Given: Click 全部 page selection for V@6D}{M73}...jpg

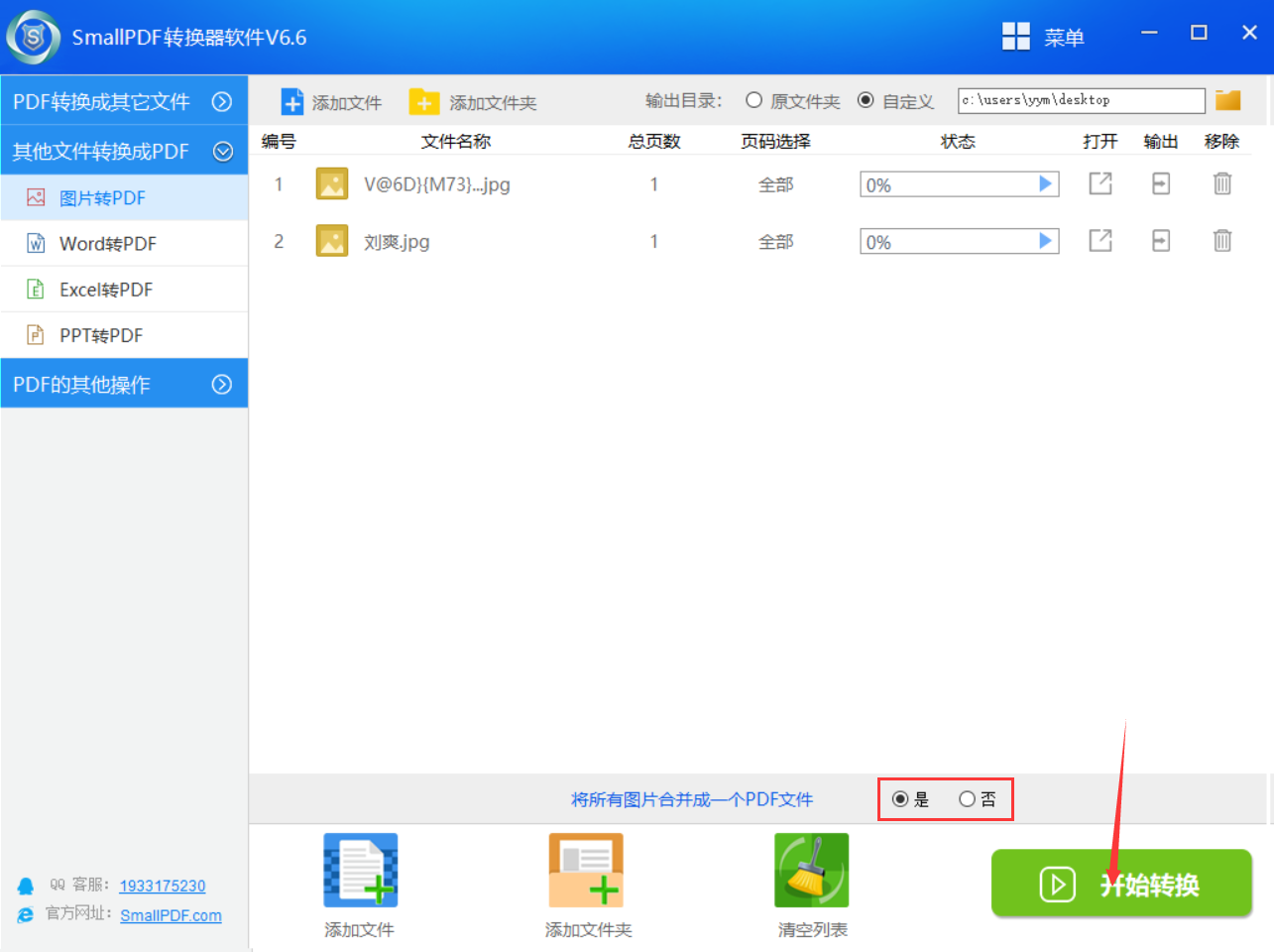Looking at the screenshot, I should tap(775, 184).
